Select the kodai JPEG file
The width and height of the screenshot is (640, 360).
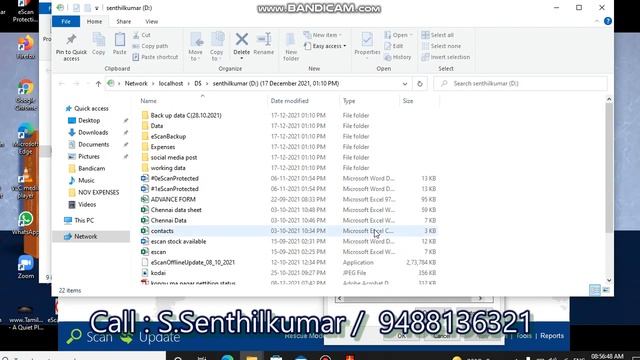(x=158, y=273)
